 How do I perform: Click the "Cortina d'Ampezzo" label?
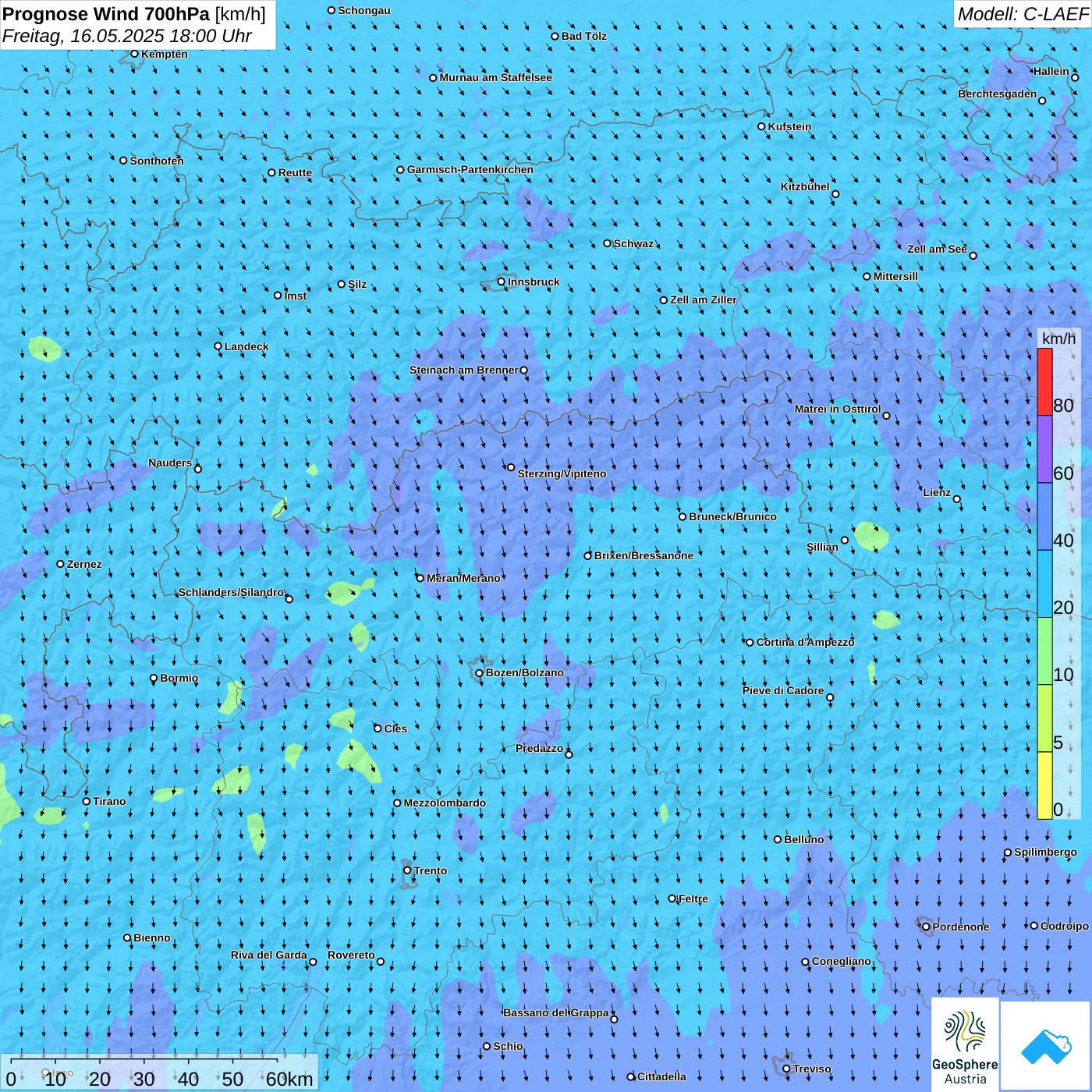click(x=806, y=642)
